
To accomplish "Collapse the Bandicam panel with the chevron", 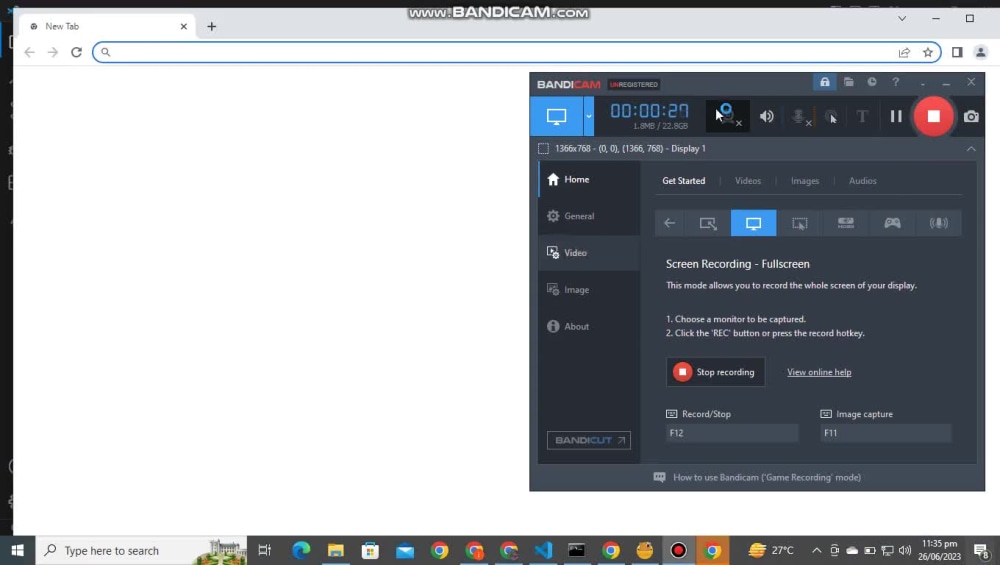I will (x=971, y=149).
